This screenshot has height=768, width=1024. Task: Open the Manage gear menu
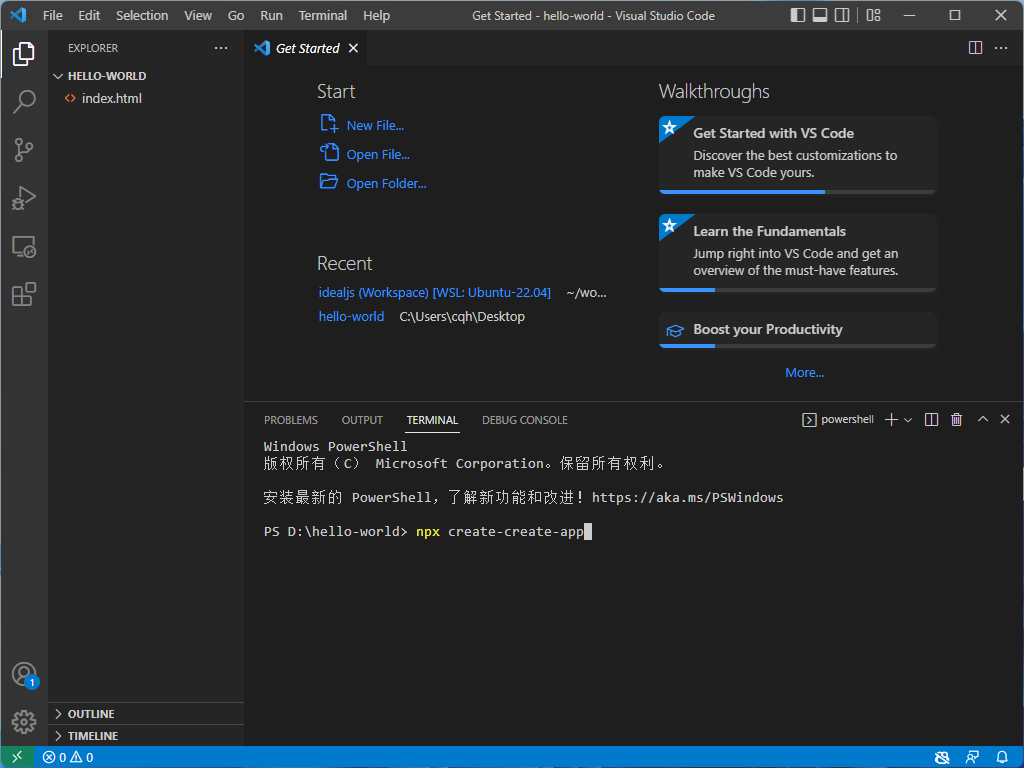pyautogui.click(x=24, y=722)
